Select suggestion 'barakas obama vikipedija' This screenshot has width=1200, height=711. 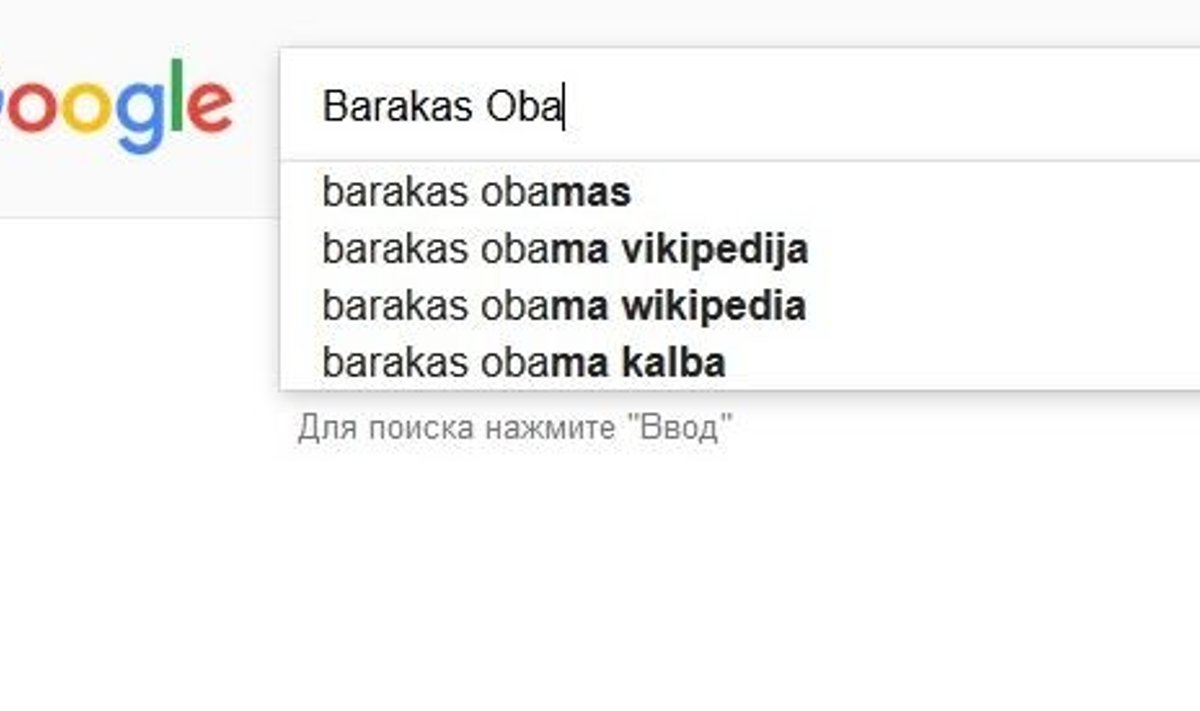click(565, 248)
